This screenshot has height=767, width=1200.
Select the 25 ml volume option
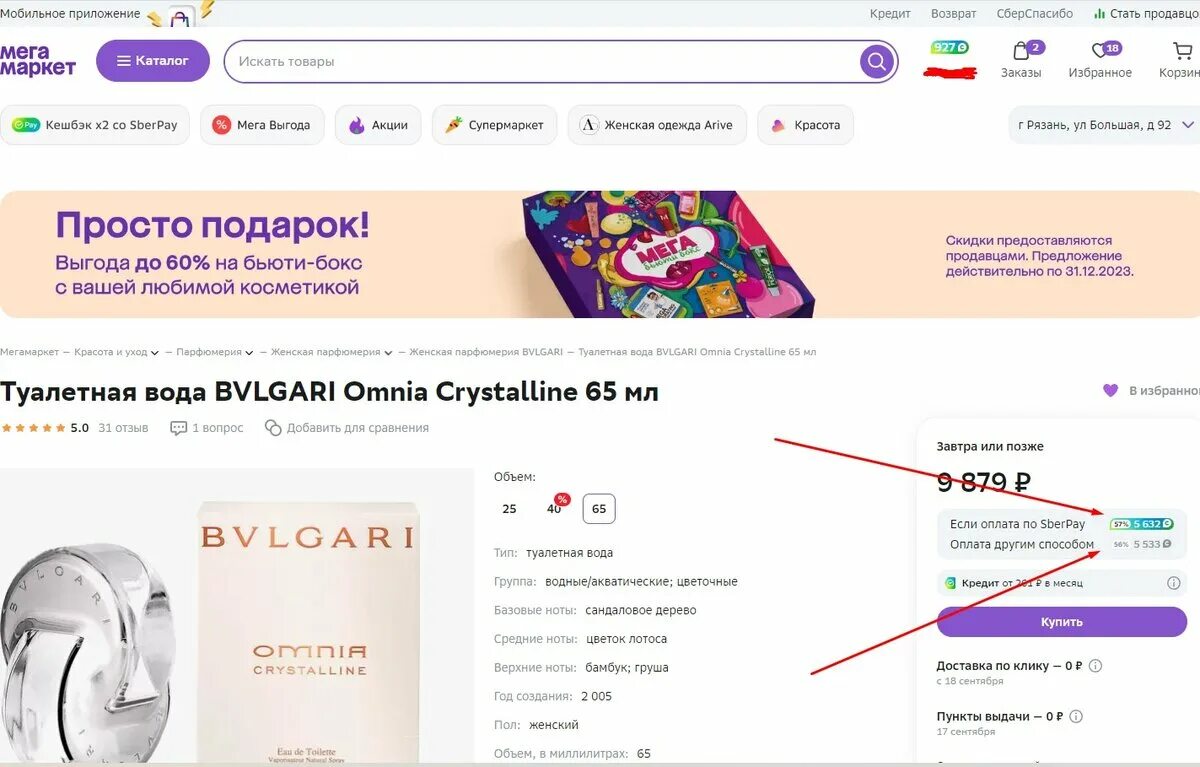509,509
